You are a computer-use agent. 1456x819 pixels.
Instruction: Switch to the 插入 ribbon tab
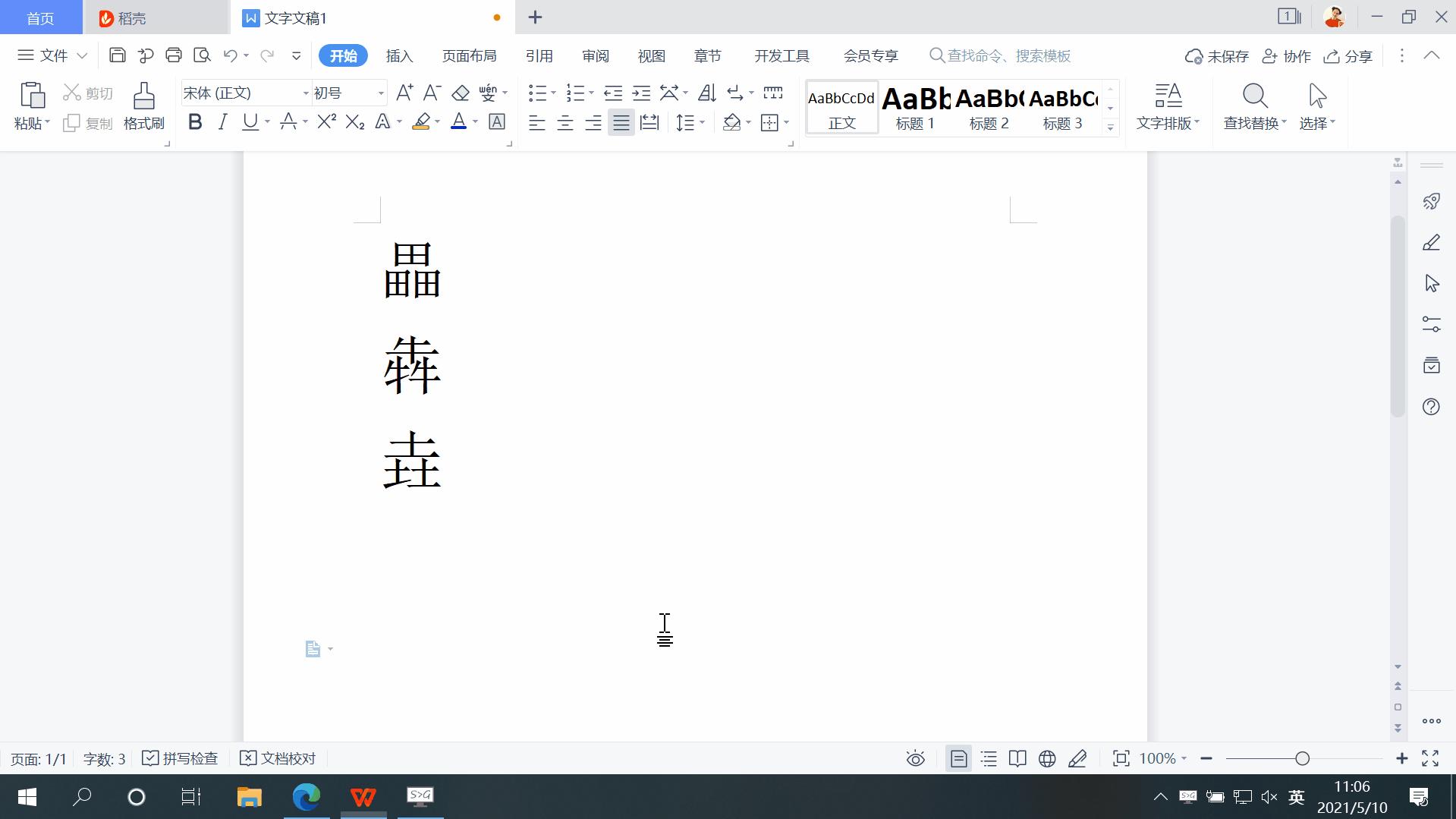[399, 55]
